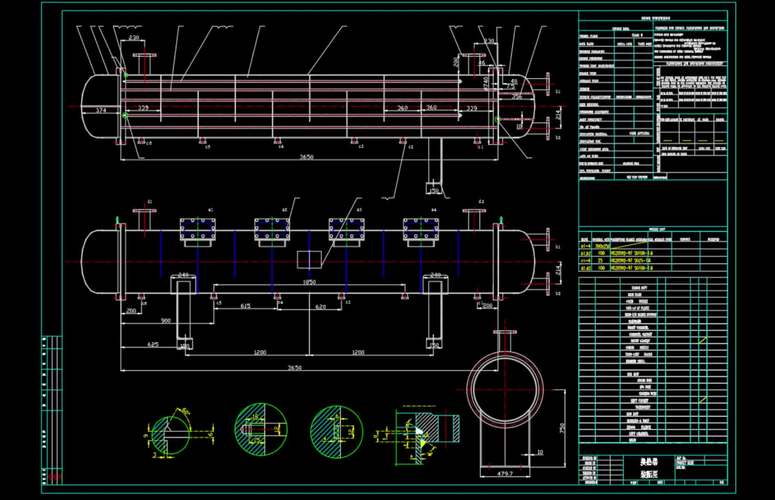This screenshot has height=500, width=775.
Task: Click the left saddle support in lower view
Action: pos(184,311)
